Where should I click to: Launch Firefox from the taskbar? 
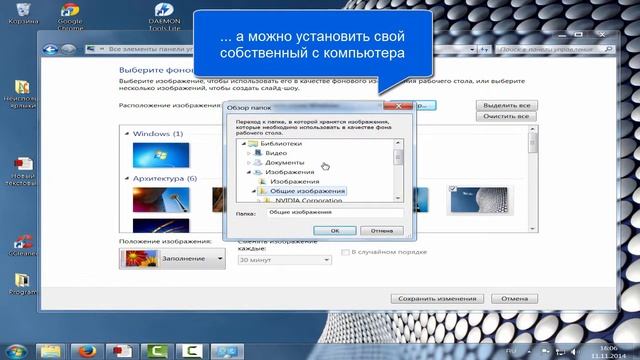[x=86, y=351]
